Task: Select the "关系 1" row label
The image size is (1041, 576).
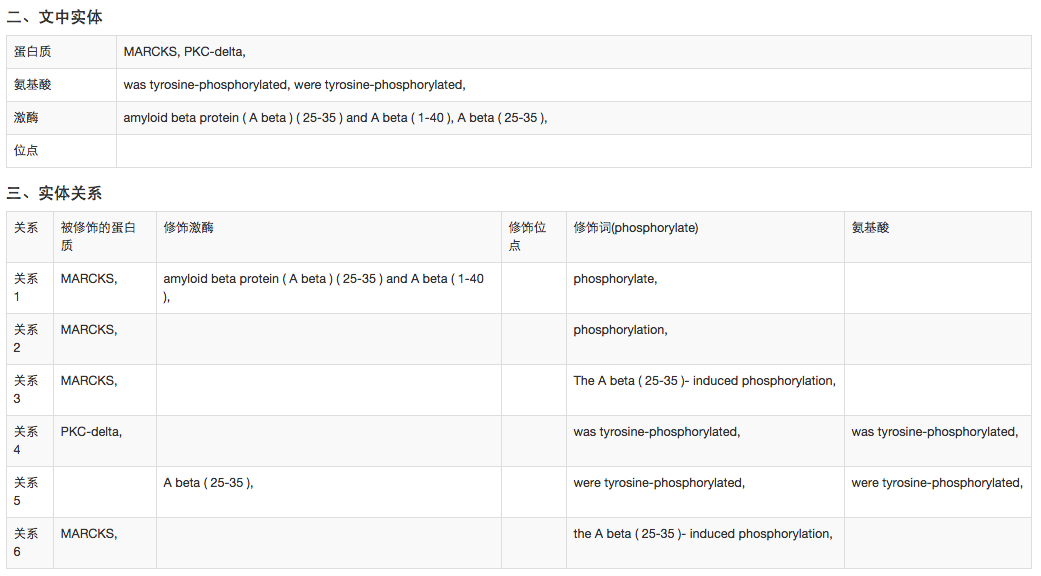Action: click(26, 288)
